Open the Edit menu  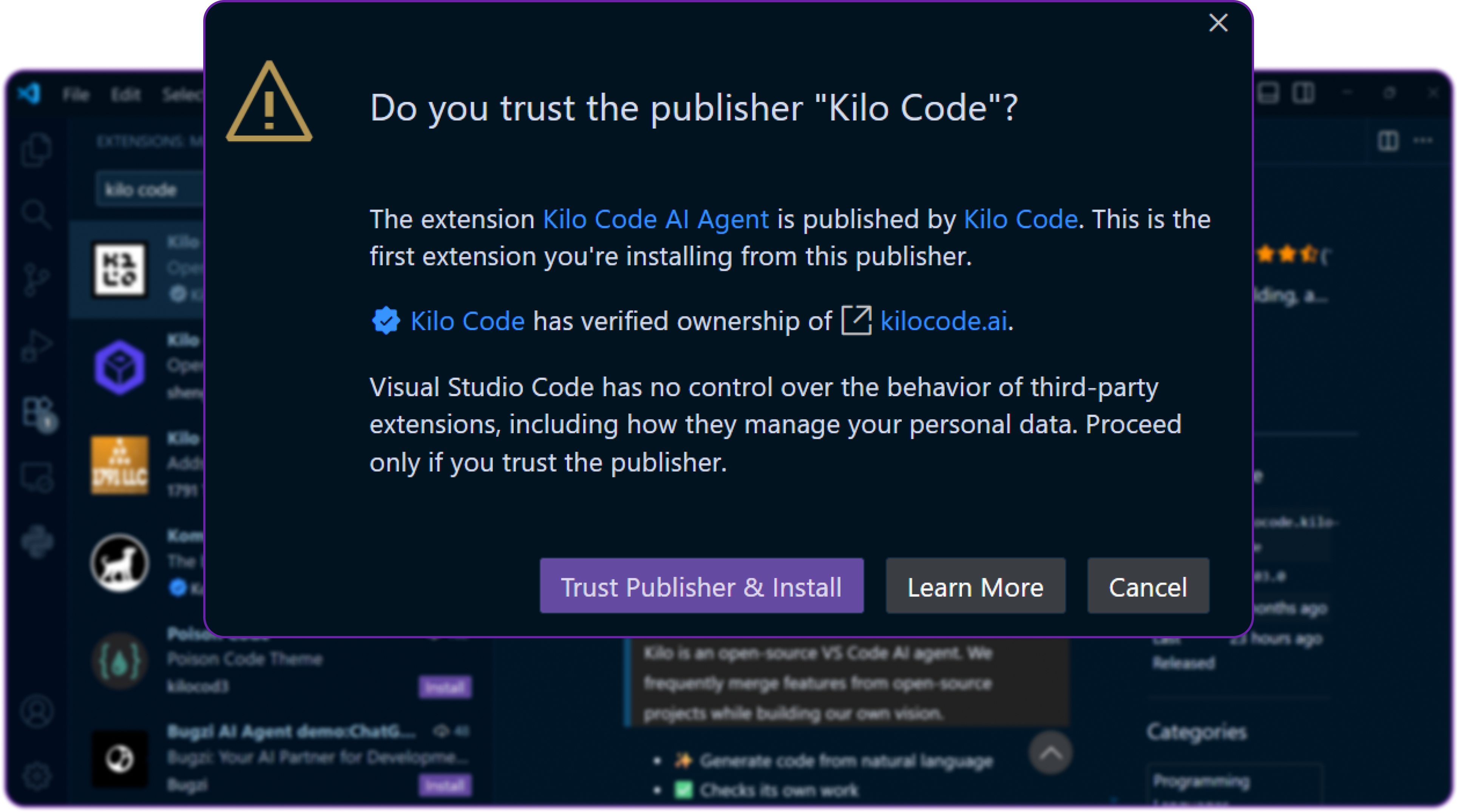click(126, 94)
